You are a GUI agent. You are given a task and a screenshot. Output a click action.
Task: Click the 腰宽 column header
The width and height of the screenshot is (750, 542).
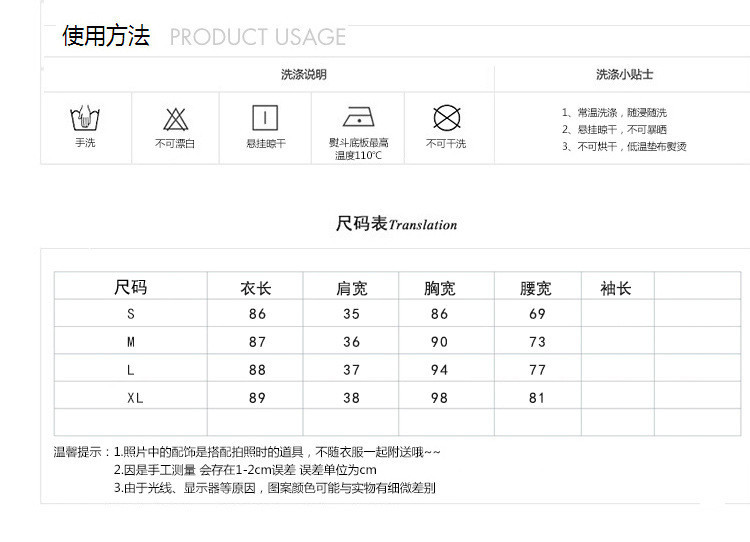536,288
